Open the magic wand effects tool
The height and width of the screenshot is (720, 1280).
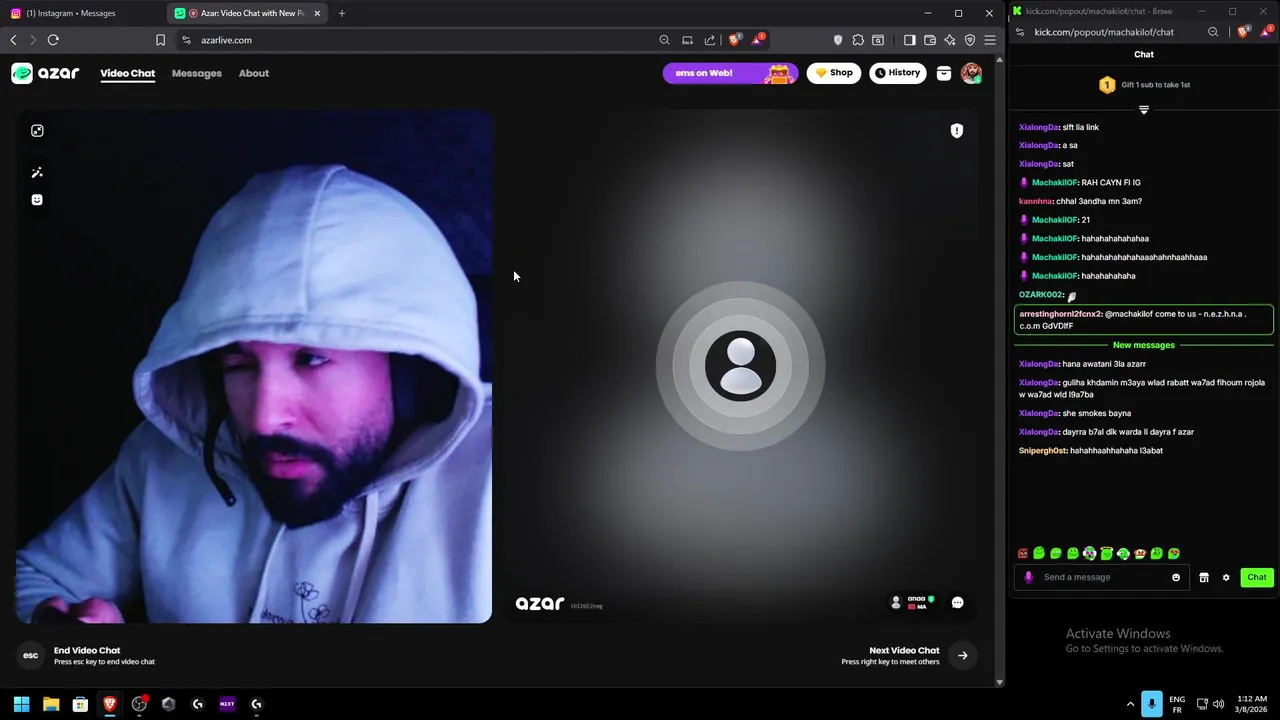[x=37, y=173]
